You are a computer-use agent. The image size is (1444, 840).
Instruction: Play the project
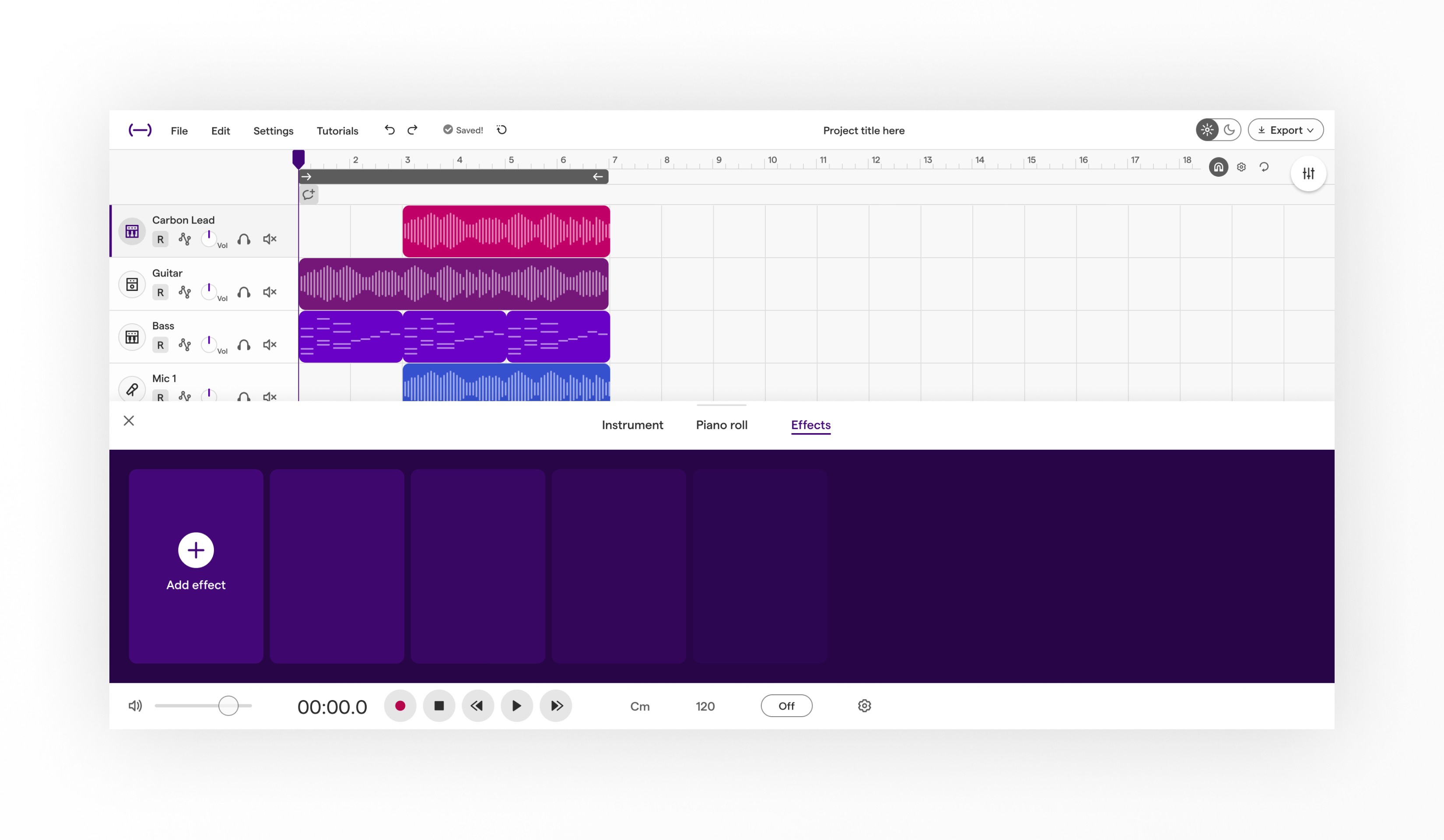coord(517,705)
